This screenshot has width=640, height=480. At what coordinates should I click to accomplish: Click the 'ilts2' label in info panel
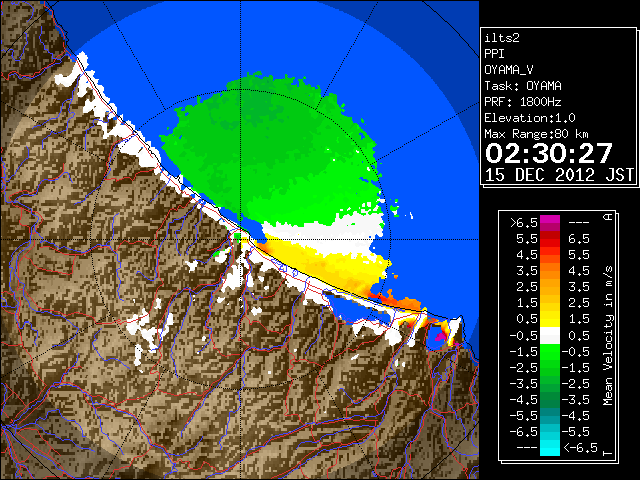(x=502, y=38)
